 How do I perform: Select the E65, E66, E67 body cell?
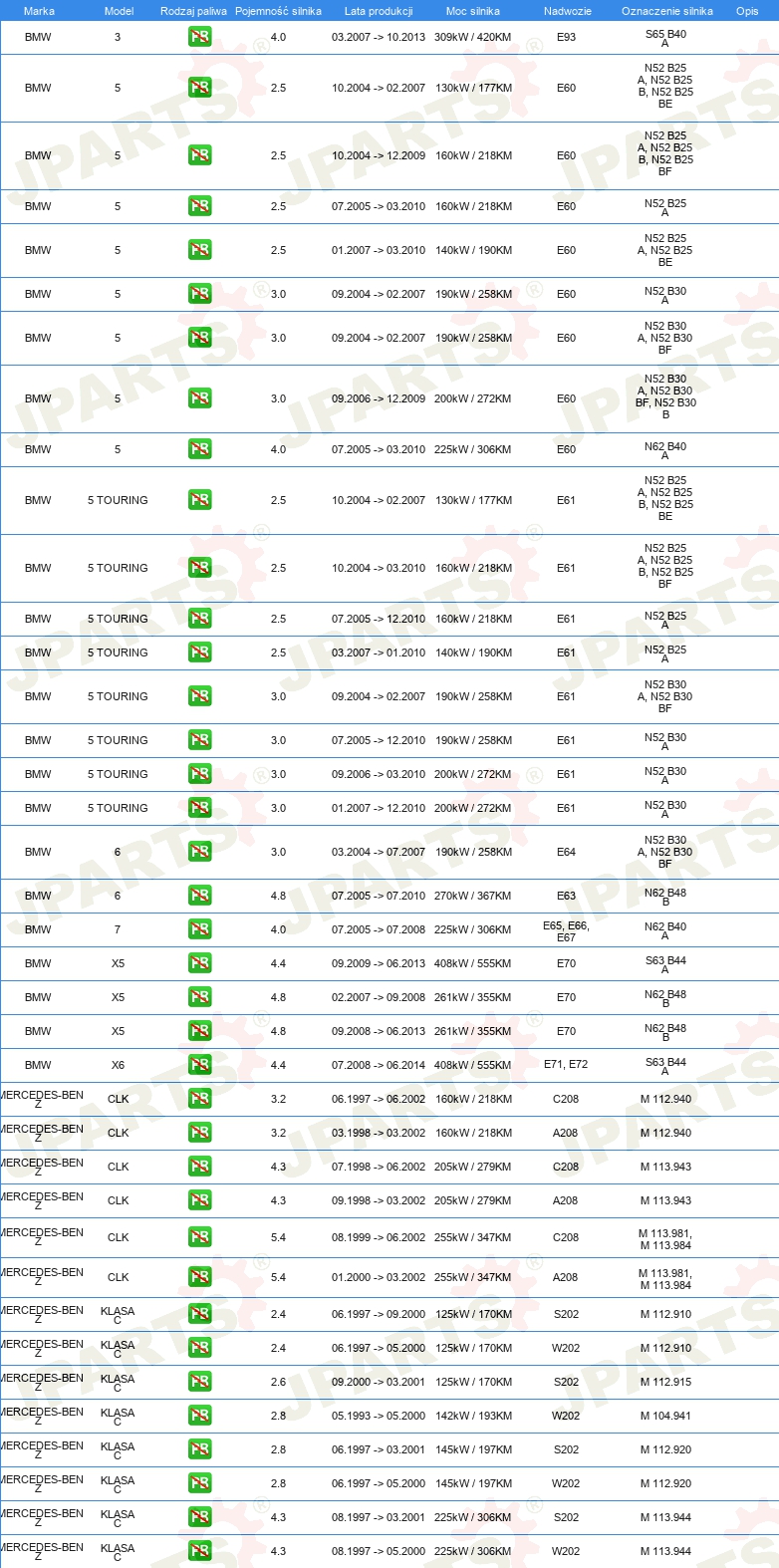[x=566, y=930]
